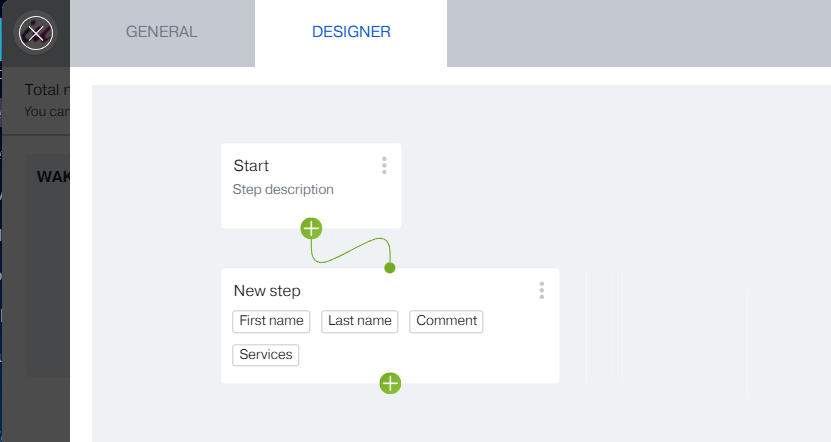Select the Last name field chip
The width and height of the screenshot is (831, 442).
(x=360, y=321)
